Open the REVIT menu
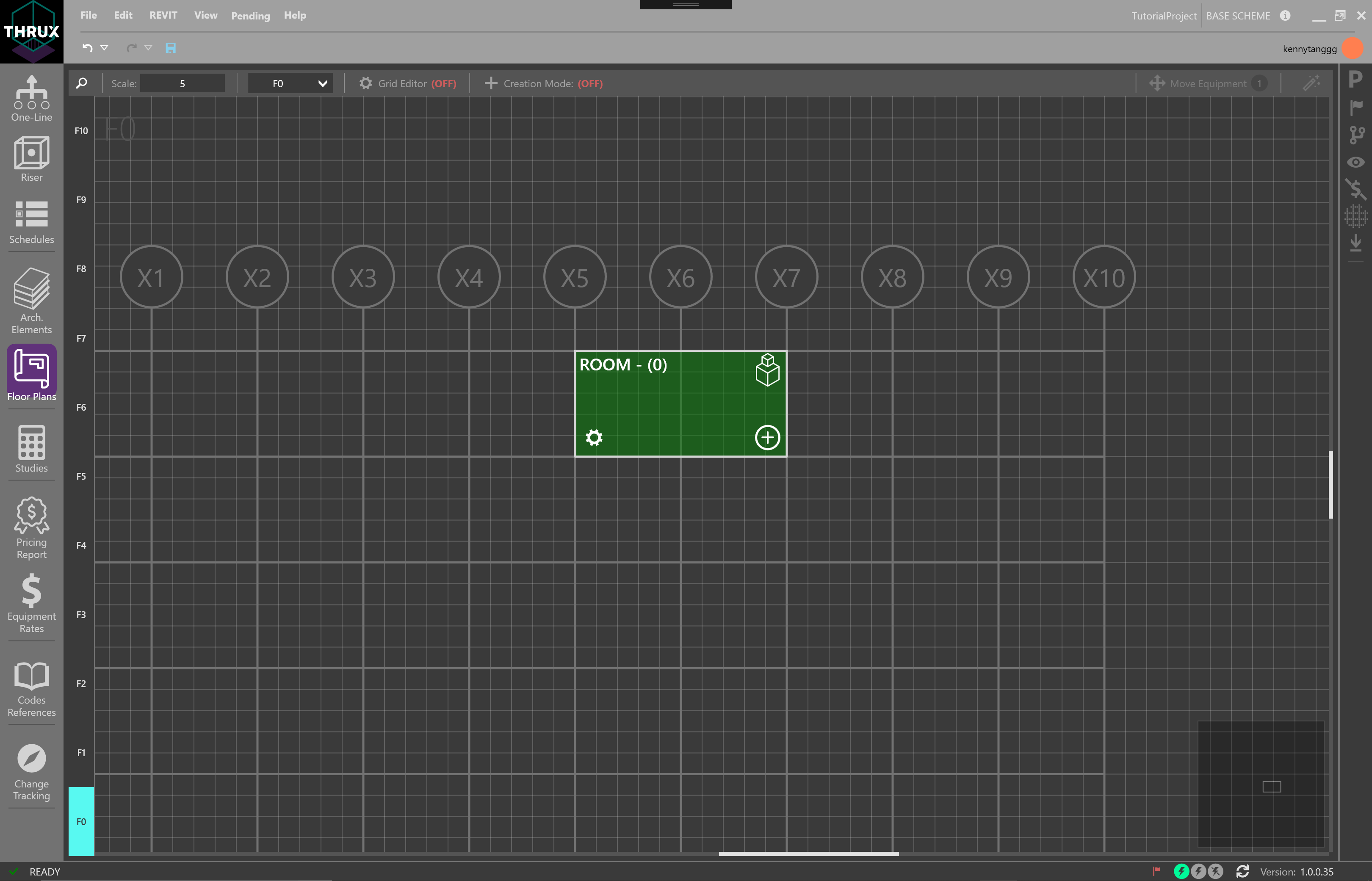1372x881 pixels. [x=163, y=15]
